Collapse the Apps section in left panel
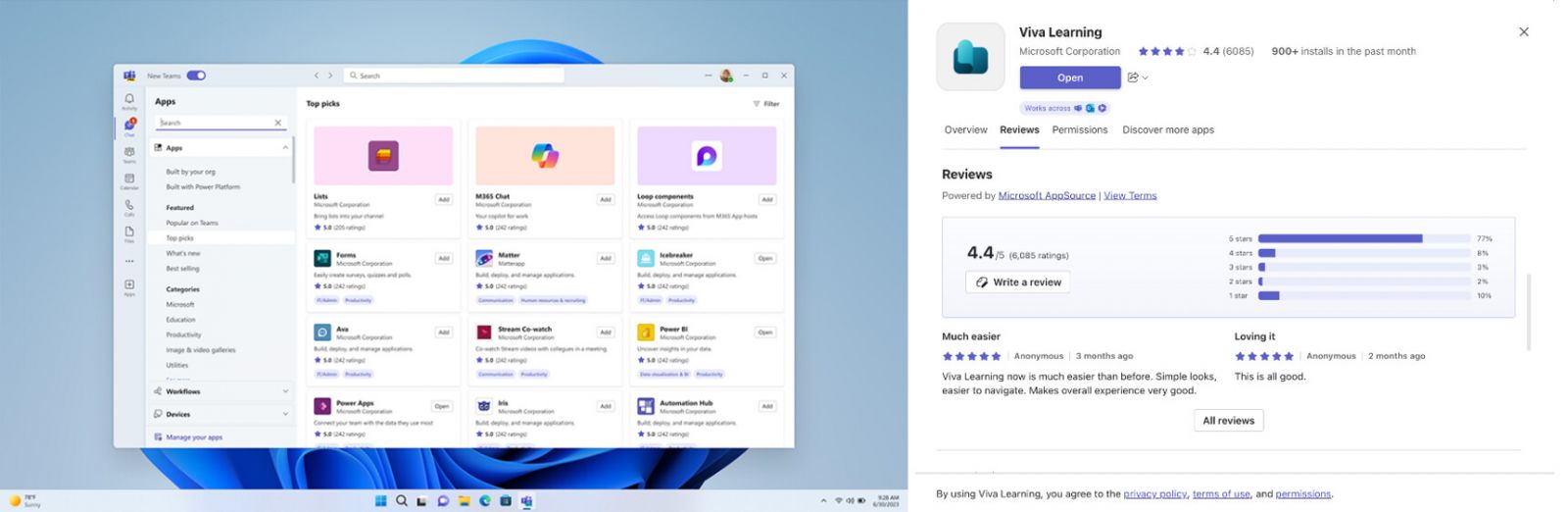Viewport: 1568px width, 512px height. click(x=285, y=148)
